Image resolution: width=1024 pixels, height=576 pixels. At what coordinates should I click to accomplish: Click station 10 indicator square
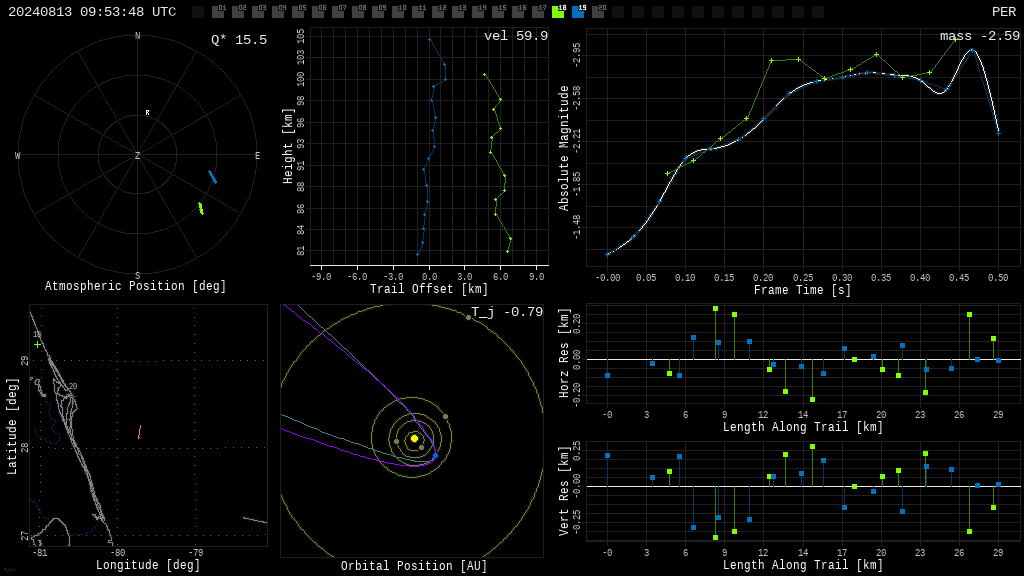398,12
